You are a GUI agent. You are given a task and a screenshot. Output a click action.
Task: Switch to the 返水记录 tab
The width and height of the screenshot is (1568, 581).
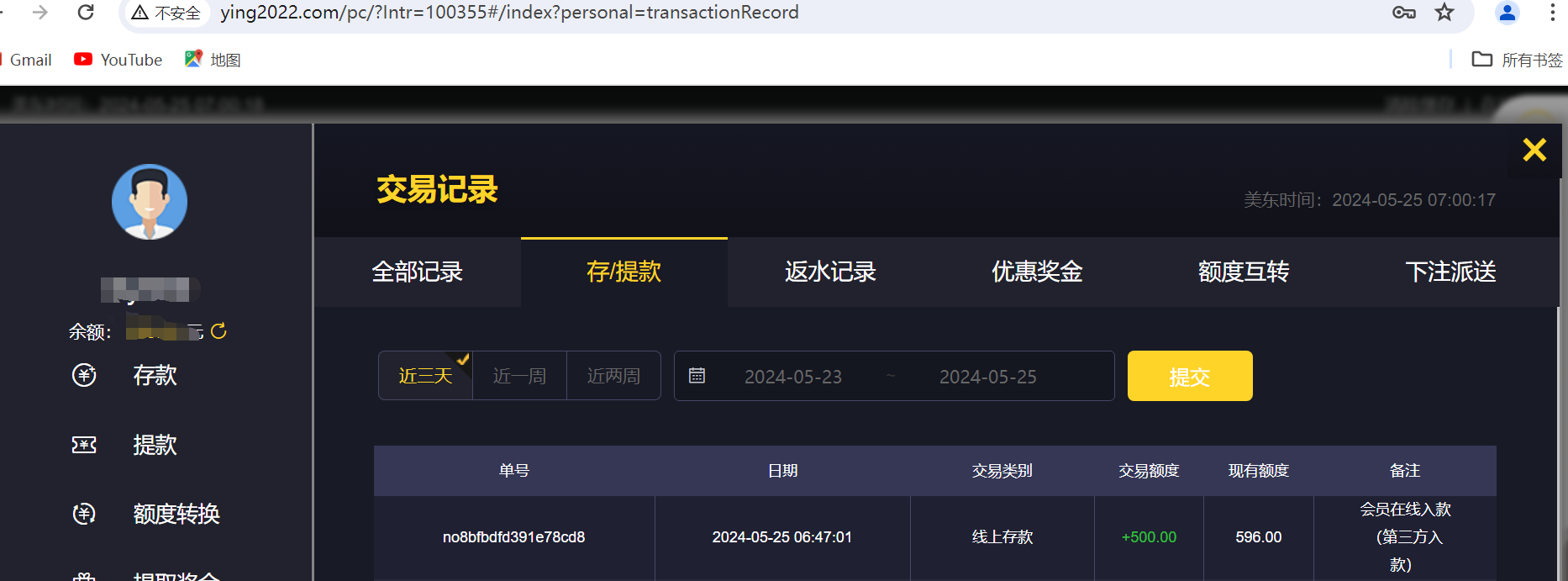pyautogui.click(x=831, y=272)
